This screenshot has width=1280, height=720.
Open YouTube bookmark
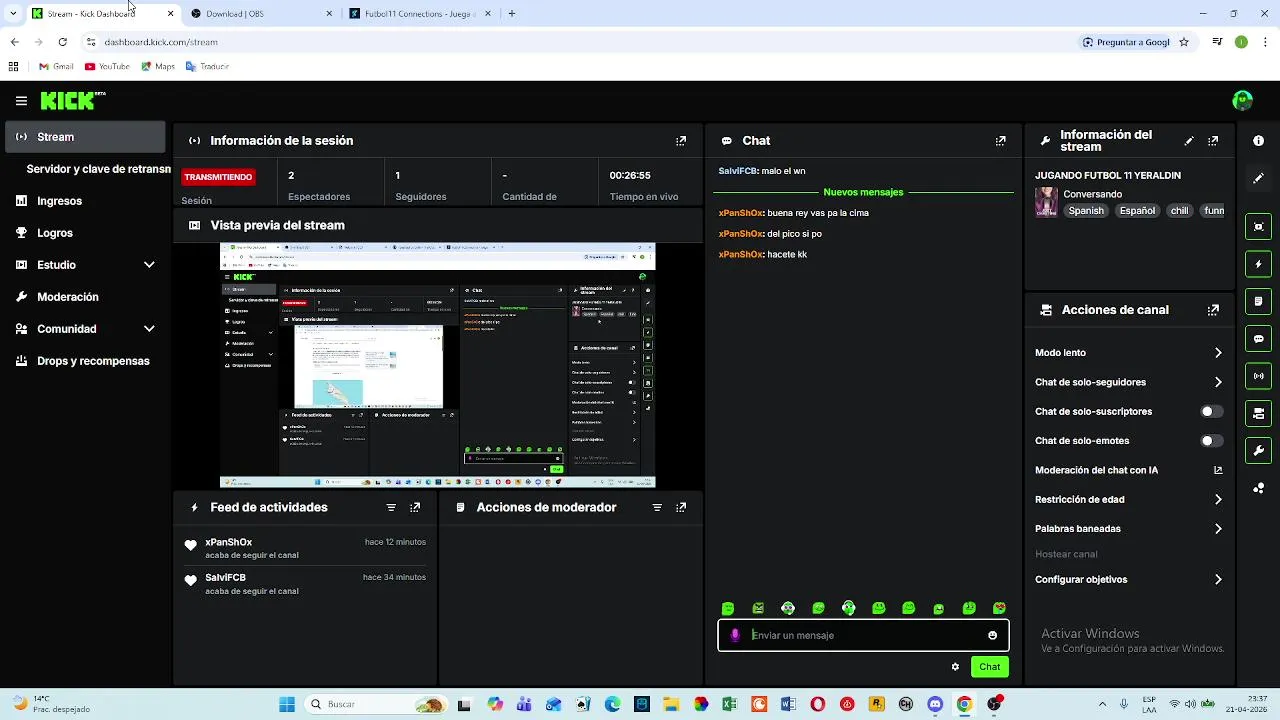[x=107, y=67]
